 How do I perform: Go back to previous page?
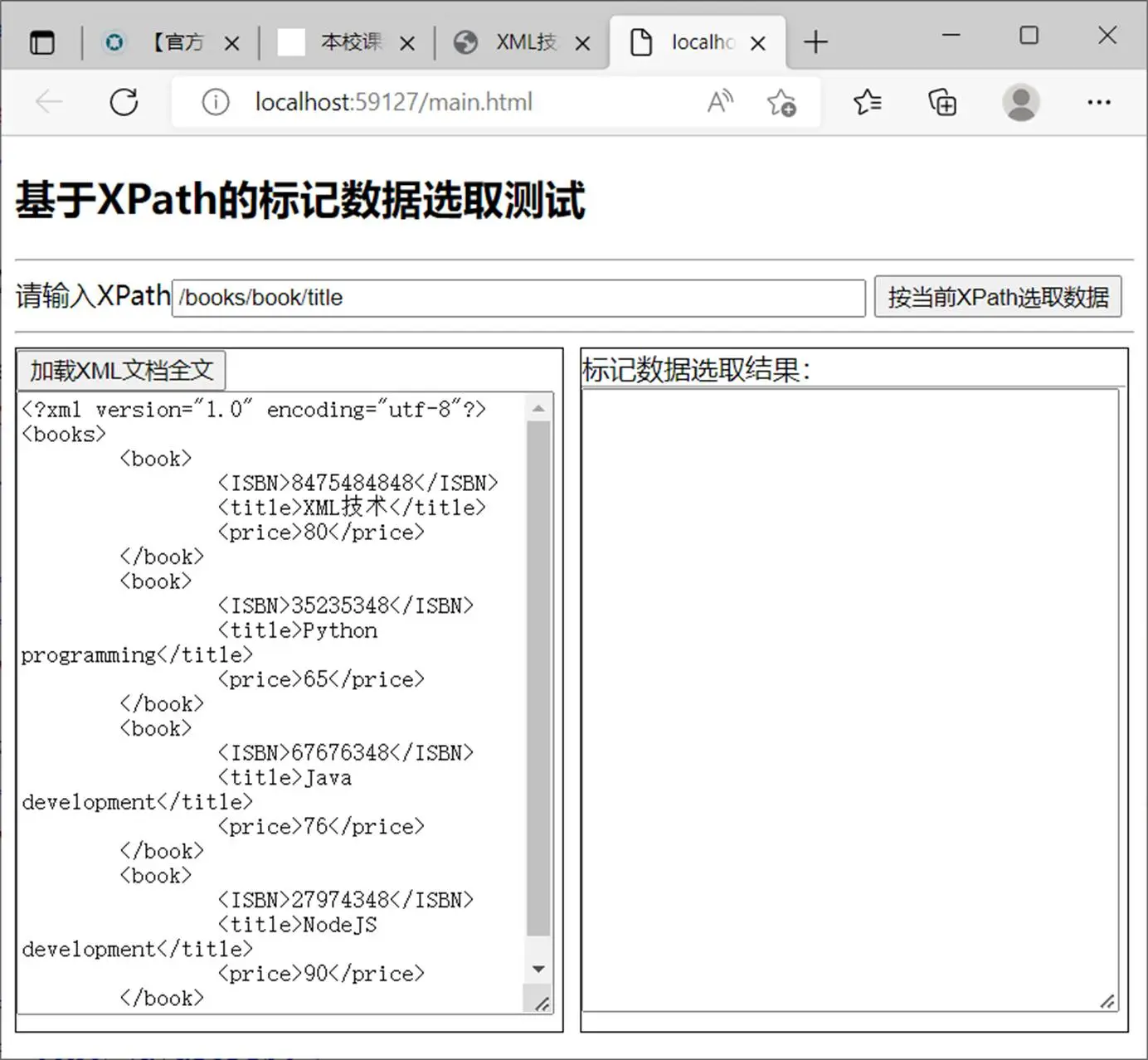point(49,102)
